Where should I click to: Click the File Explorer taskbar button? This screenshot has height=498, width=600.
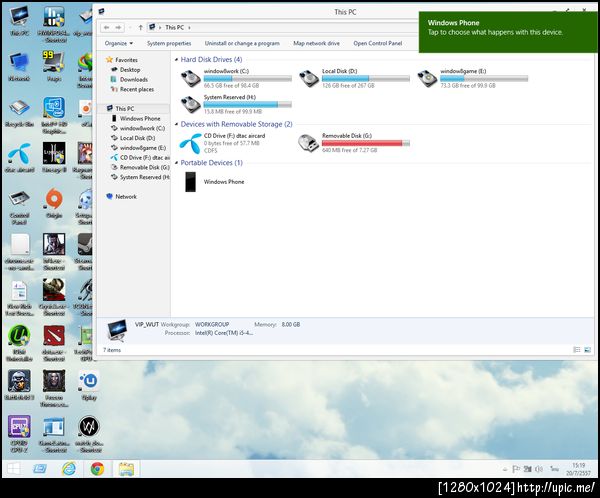126,469
